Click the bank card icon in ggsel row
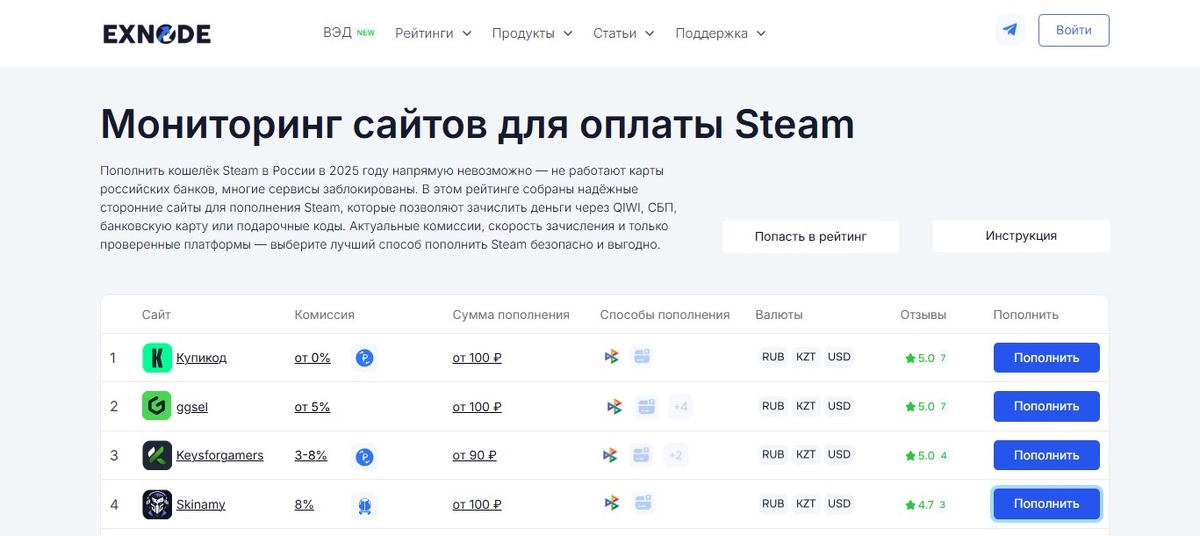 click(x=646, y=406)
